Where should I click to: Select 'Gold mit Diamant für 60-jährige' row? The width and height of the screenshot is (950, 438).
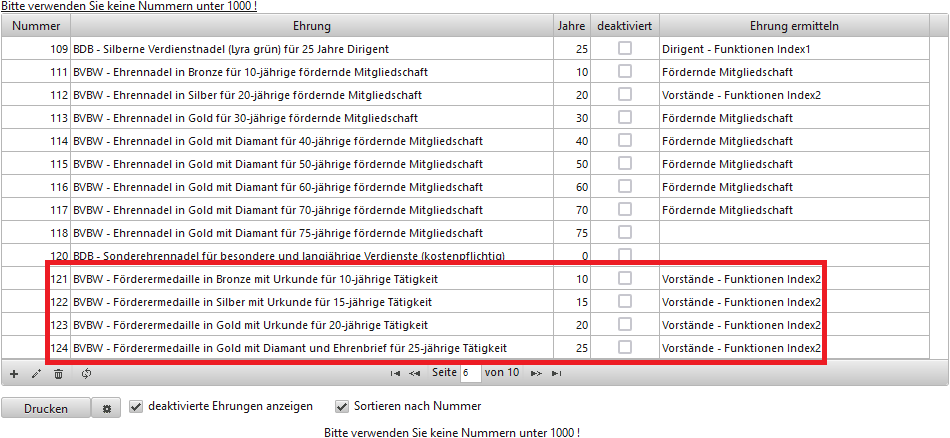pyautogui.click(x=465, y=187)
